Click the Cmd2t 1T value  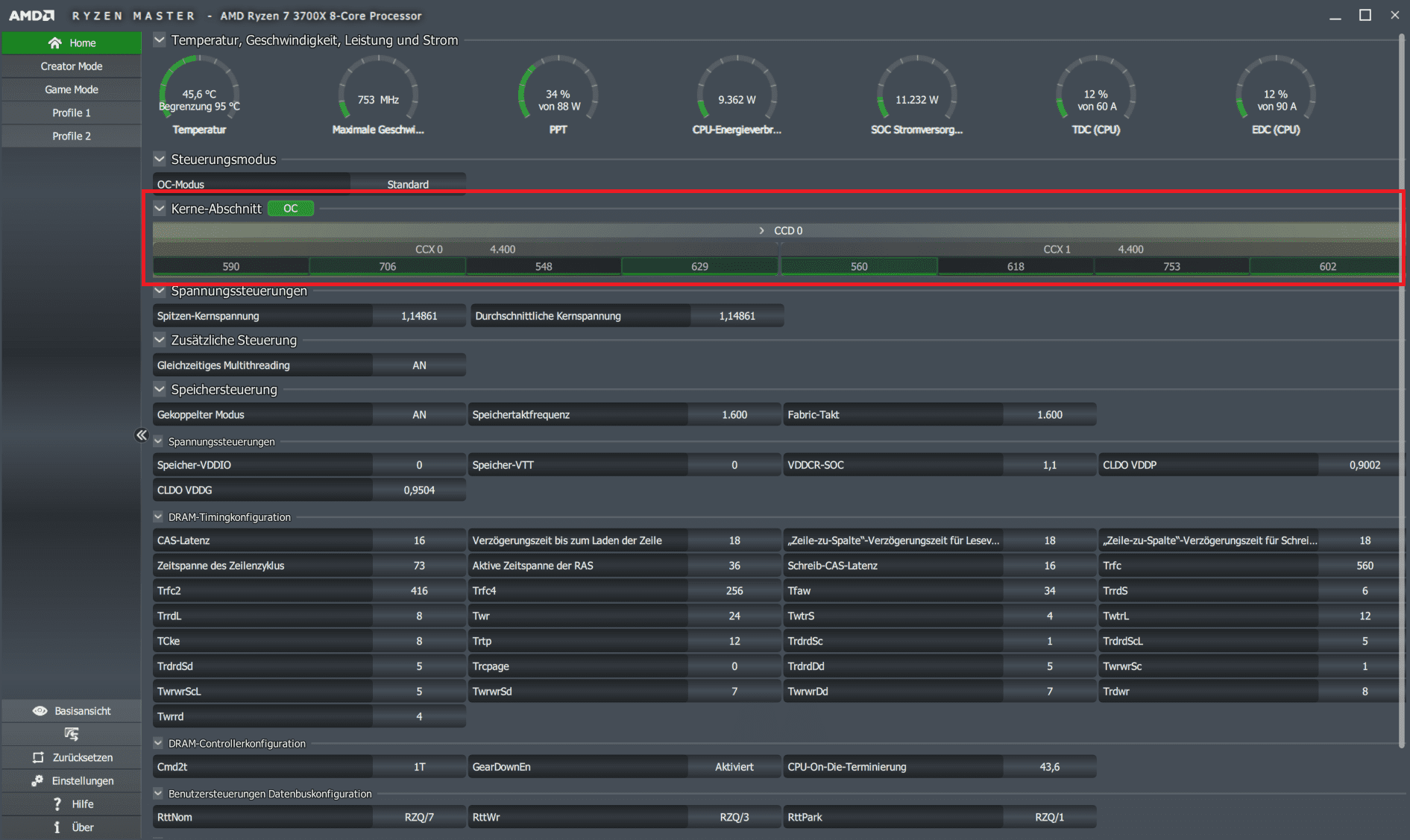coord(419,767)
